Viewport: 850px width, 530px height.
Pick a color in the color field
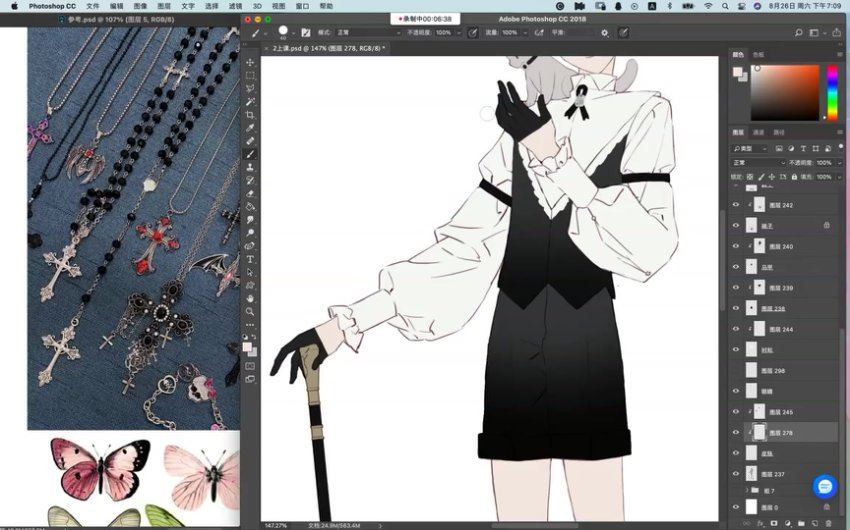click(784, 93)
